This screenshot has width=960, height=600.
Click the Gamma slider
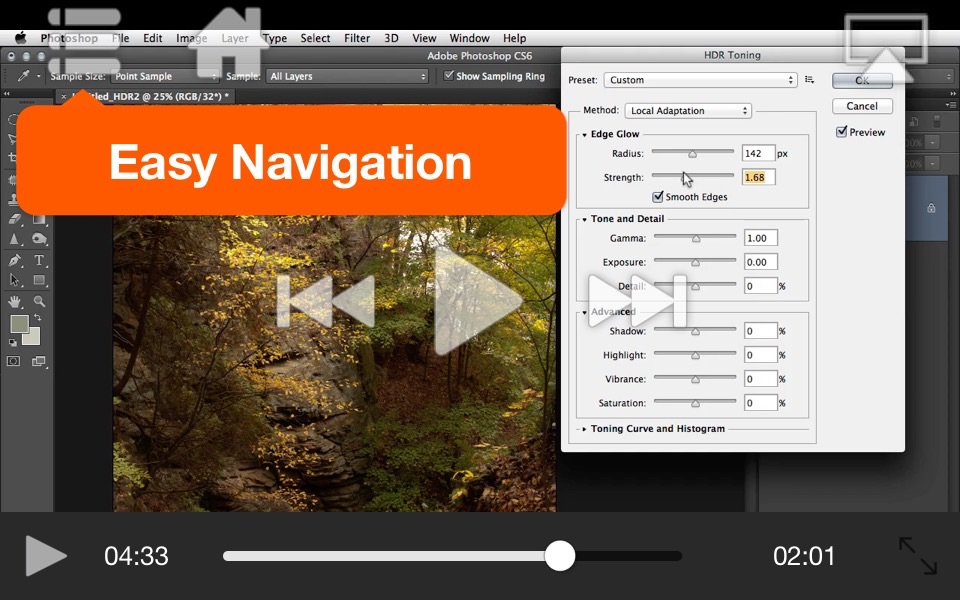(x=695, y=238)
